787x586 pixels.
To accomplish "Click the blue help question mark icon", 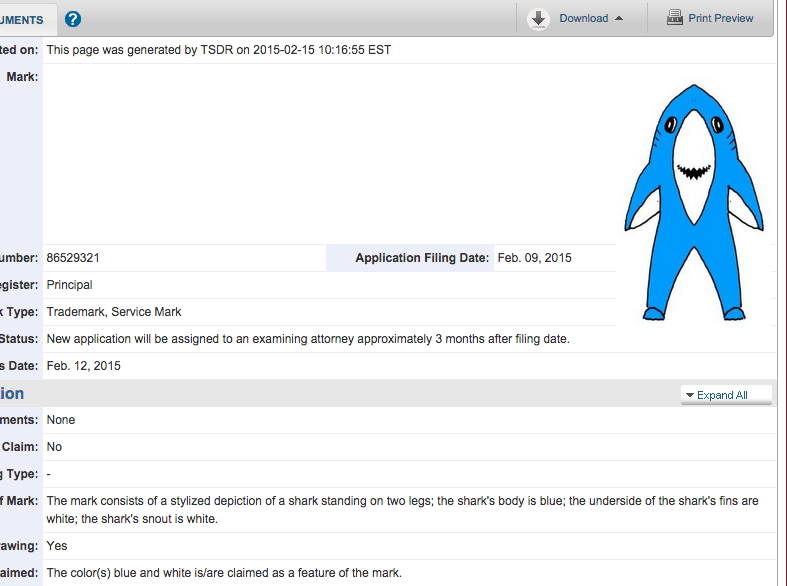I will (x=73, y=19).
